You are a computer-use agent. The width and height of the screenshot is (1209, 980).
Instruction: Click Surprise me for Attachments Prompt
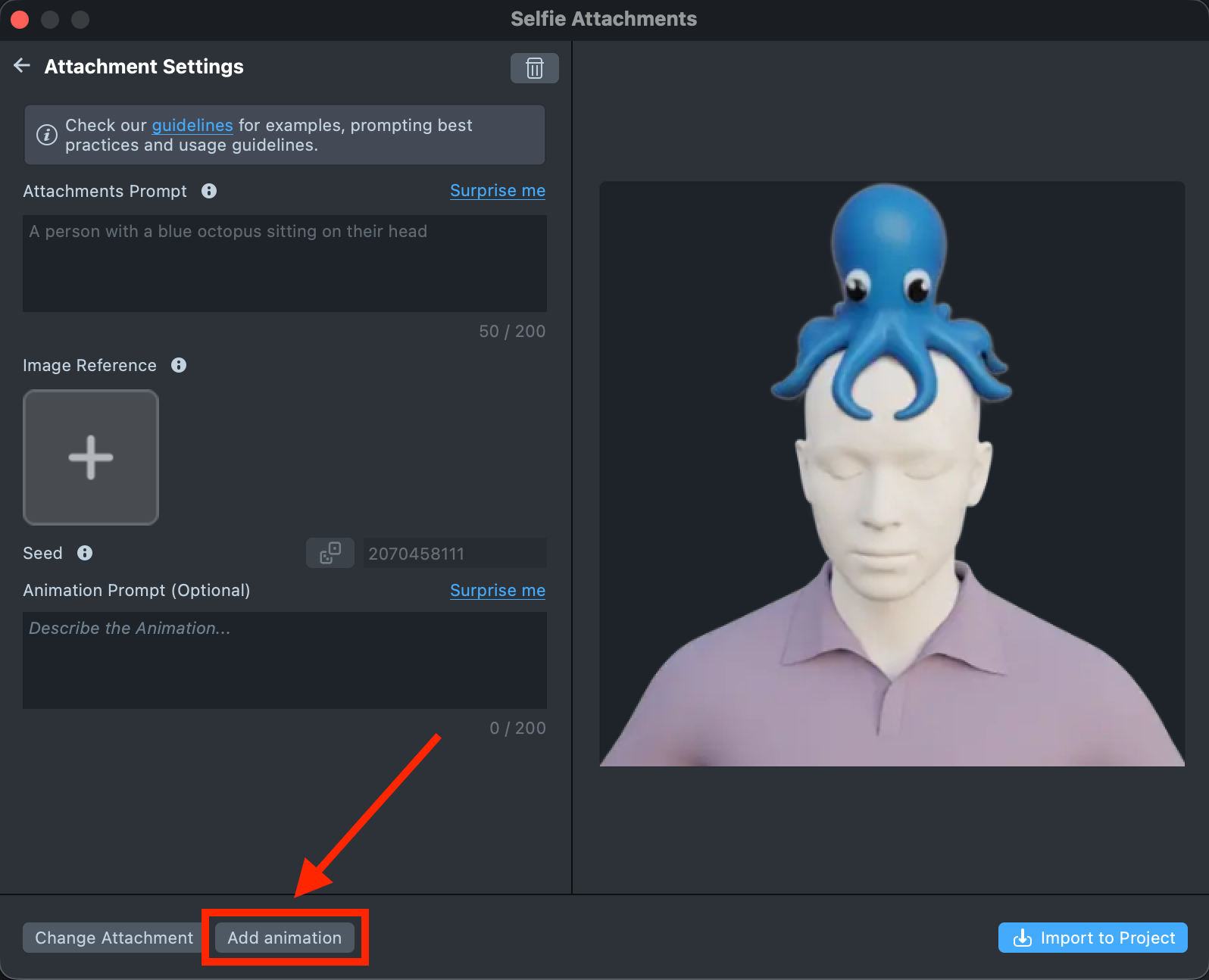tap(498, 191)
